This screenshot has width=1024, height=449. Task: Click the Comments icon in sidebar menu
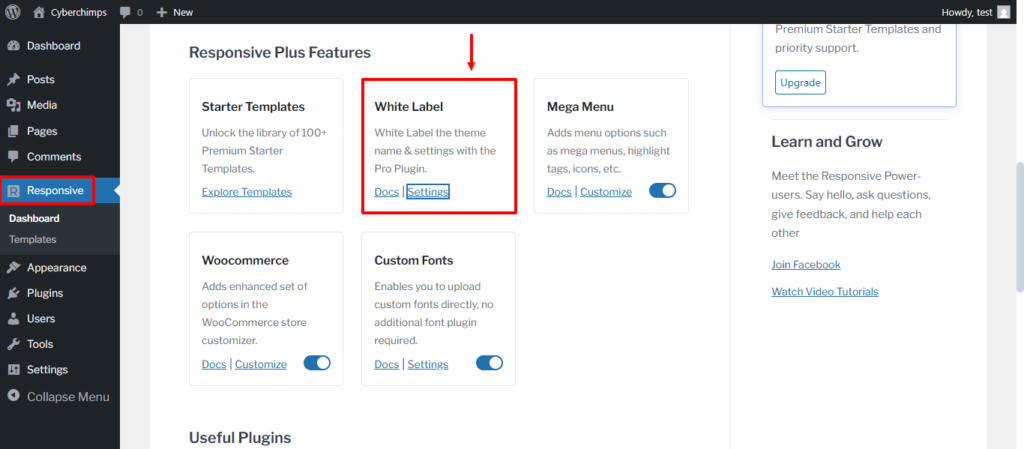(x=13, y=157)
